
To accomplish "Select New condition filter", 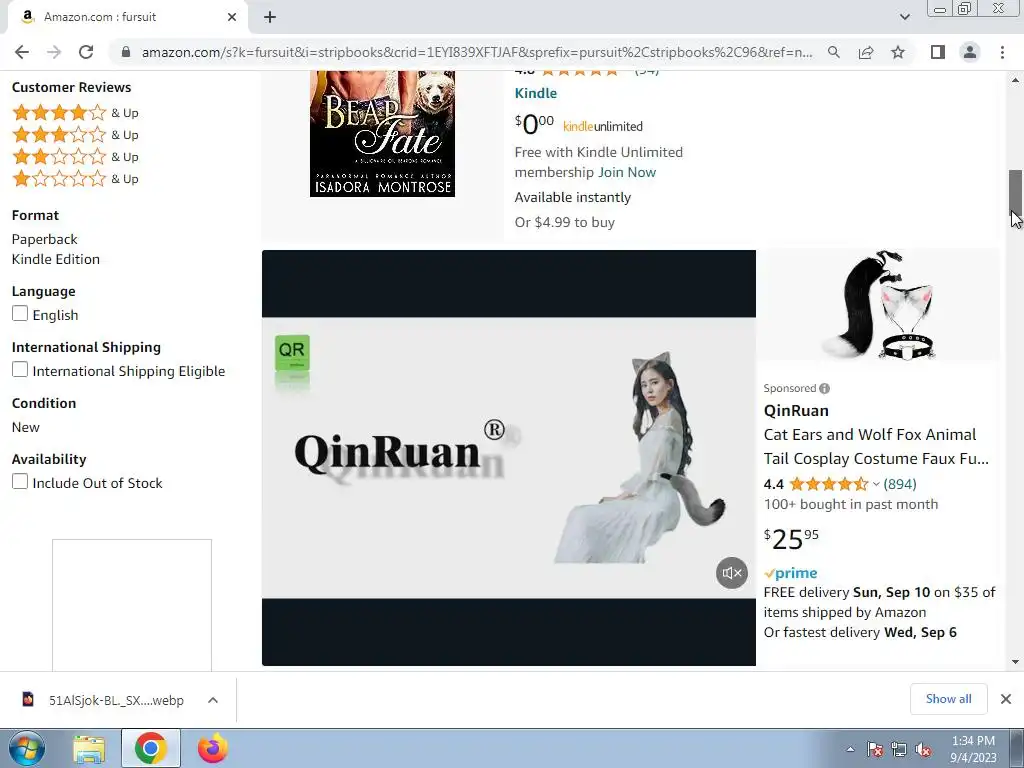I will 25,427.
